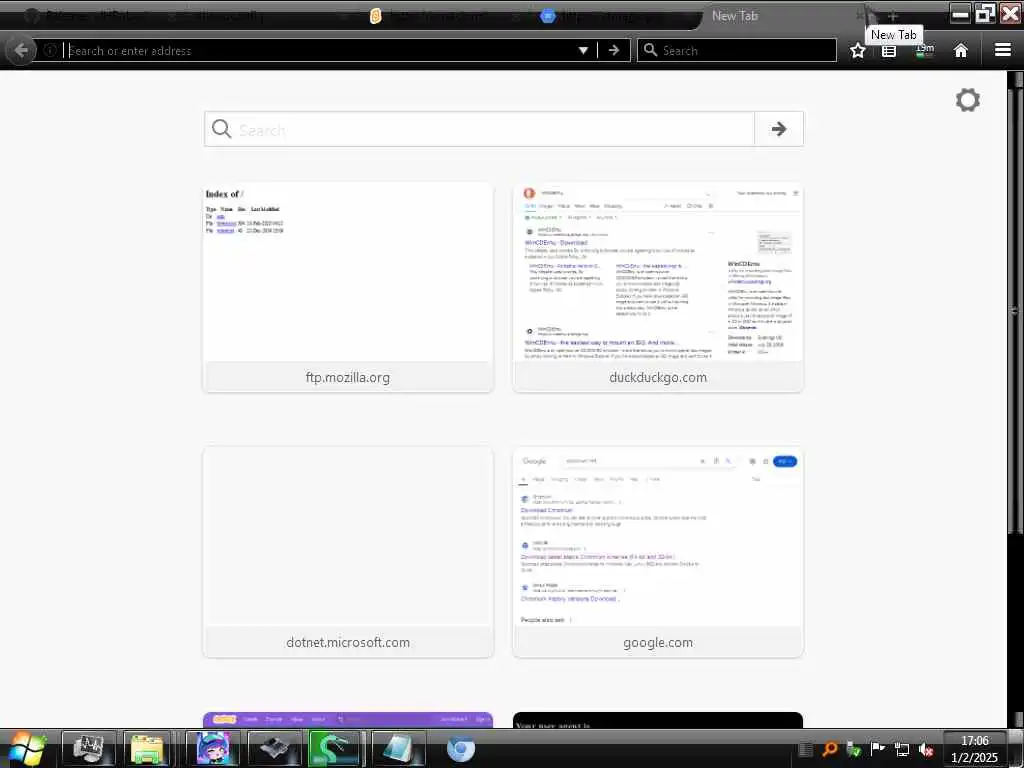1024x768 pixels.
Task: Open the notepad taskbar app
Action: tap(398, 748)
